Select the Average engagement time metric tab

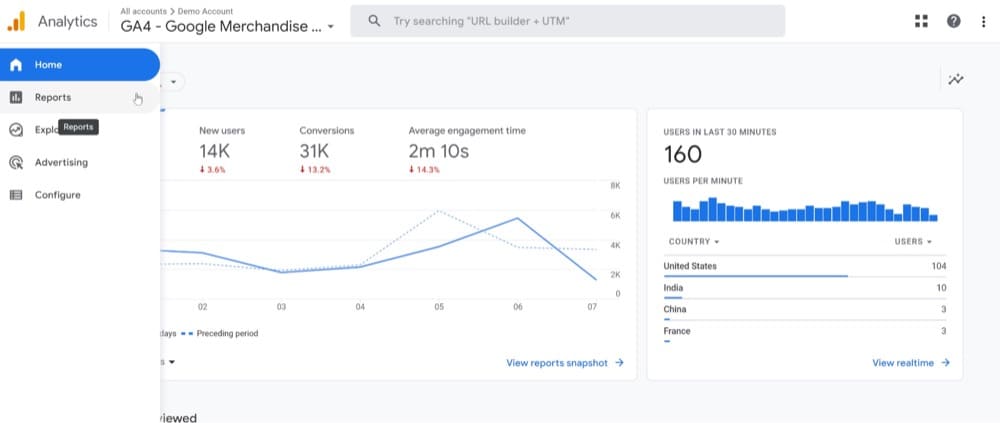pyautogui.click(x=467, y=149)
